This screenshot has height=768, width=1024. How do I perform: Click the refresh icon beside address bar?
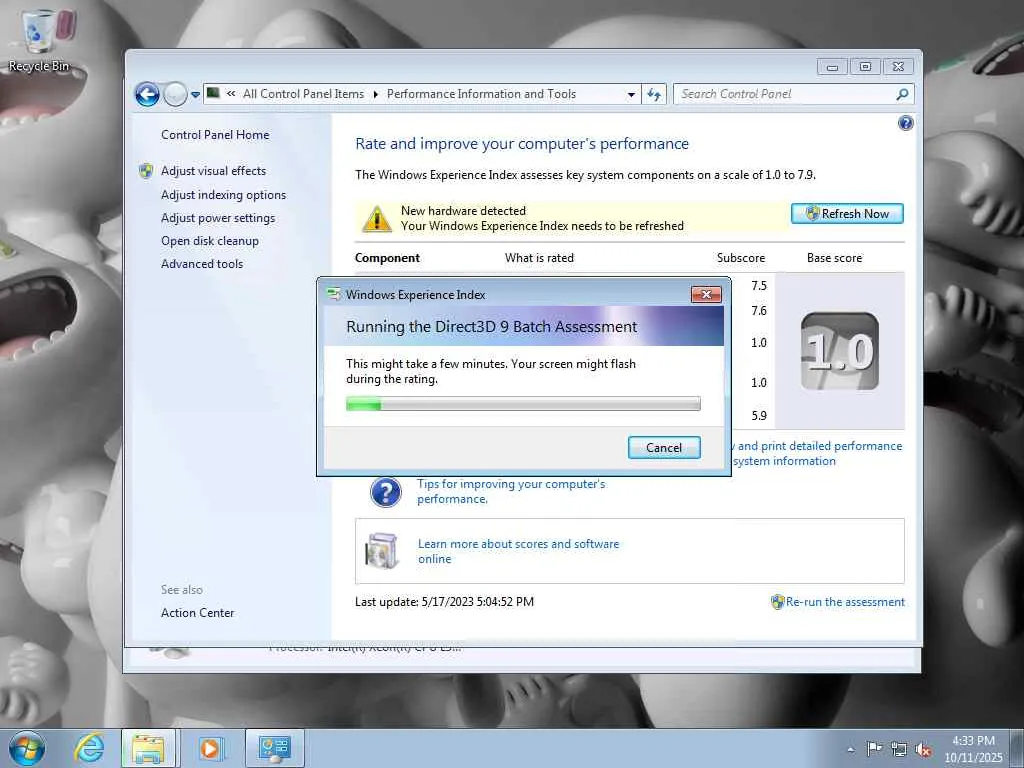click(654, 95)
